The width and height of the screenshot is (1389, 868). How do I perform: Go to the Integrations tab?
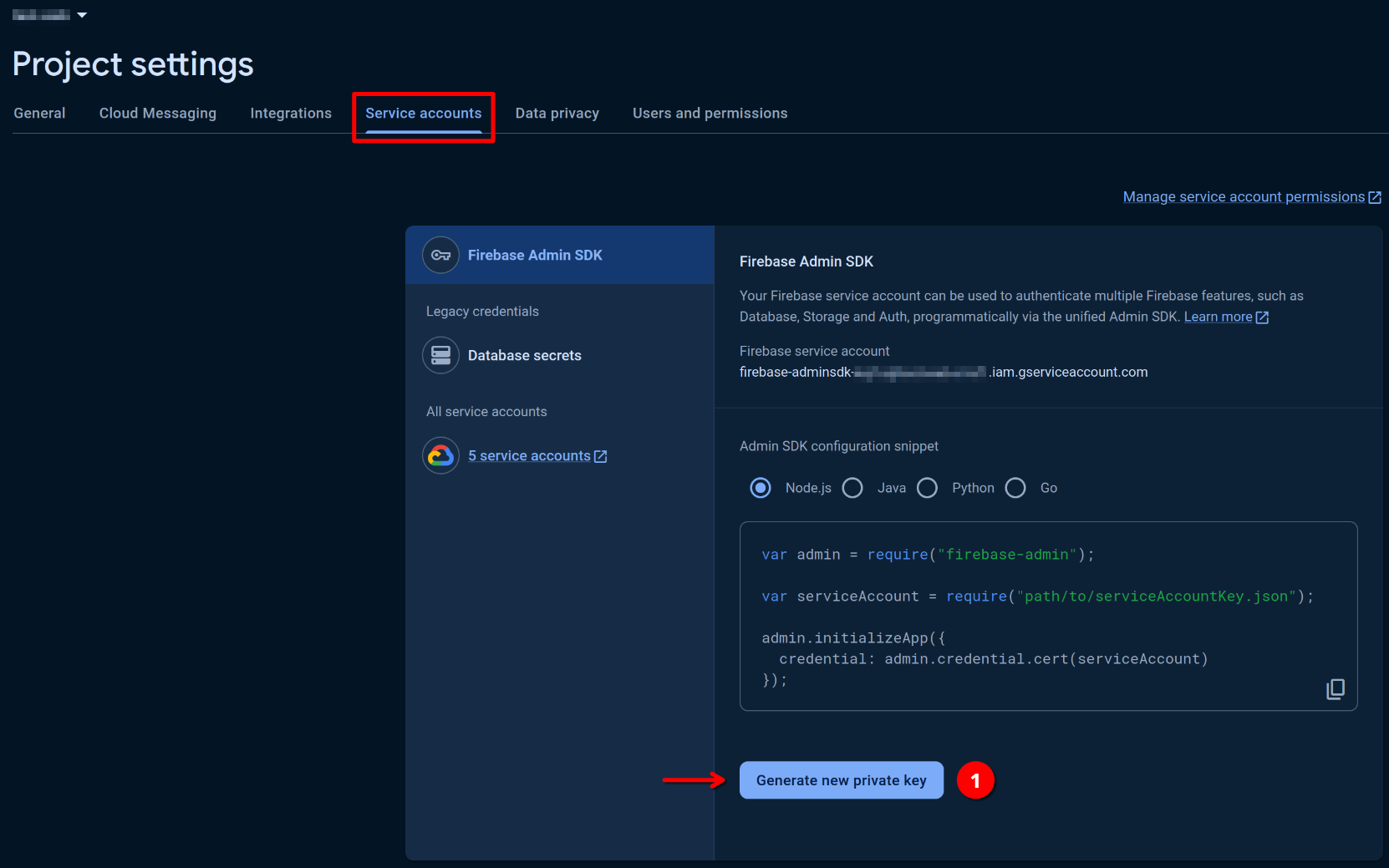pyautogui.click(x=291, y=113)
